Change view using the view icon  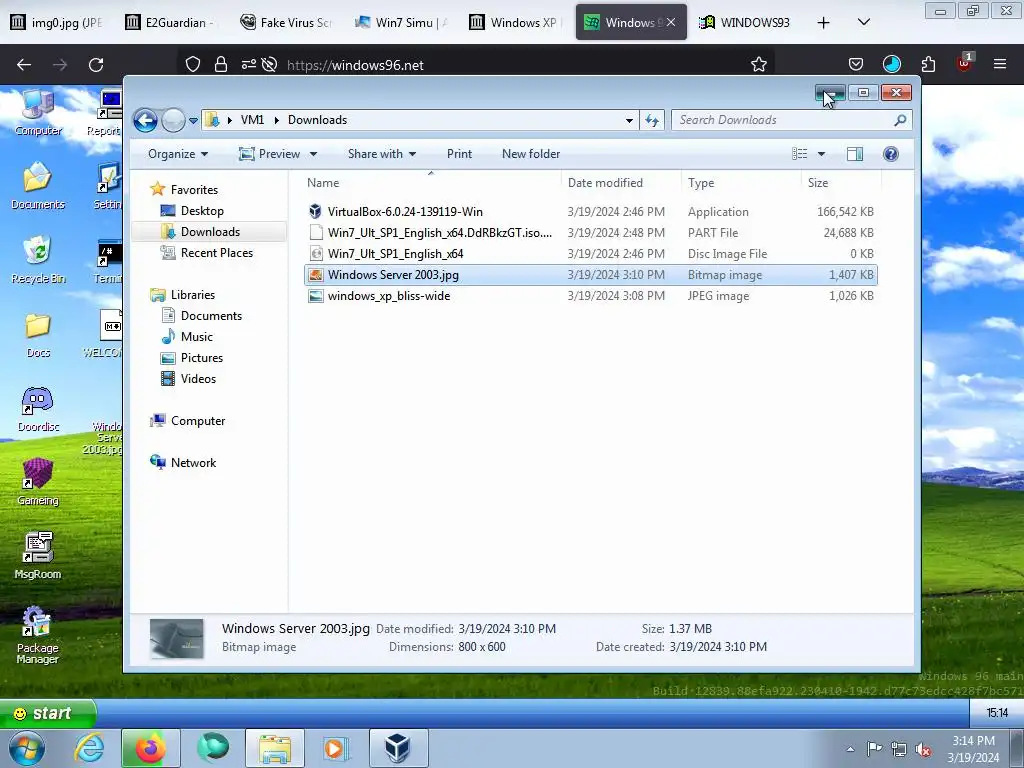point(799,154)
